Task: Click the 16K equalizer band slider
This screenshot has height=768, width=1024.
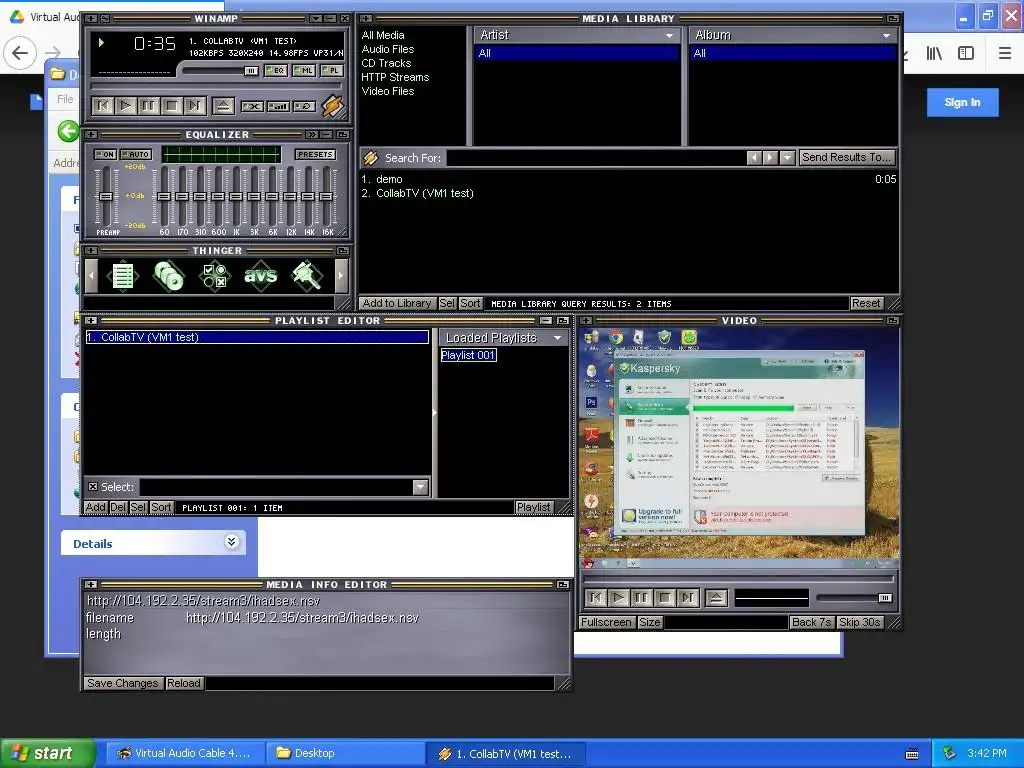Action: [x=327, y=197]
